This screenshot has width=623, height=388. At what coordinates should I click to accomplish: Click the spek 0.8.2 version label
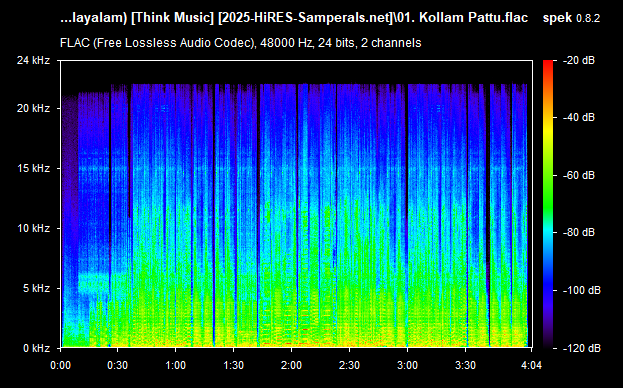tap(571, 18)
